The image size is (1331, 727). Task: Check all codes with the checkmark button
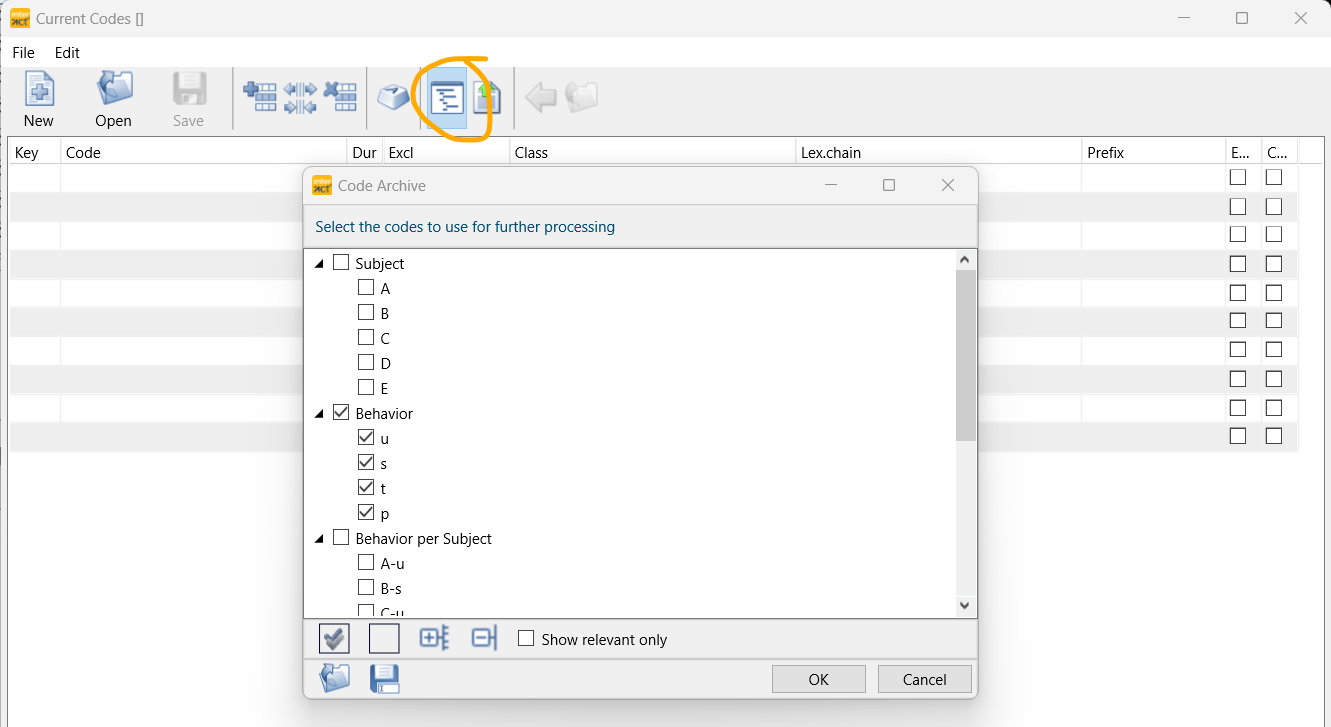coord(334,638)
